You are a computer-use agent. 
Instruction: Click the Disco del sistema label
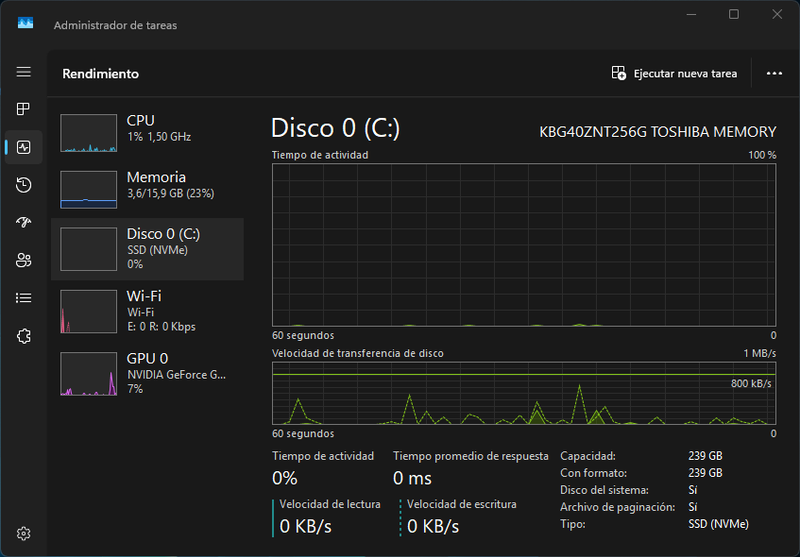tap(605, 490)
